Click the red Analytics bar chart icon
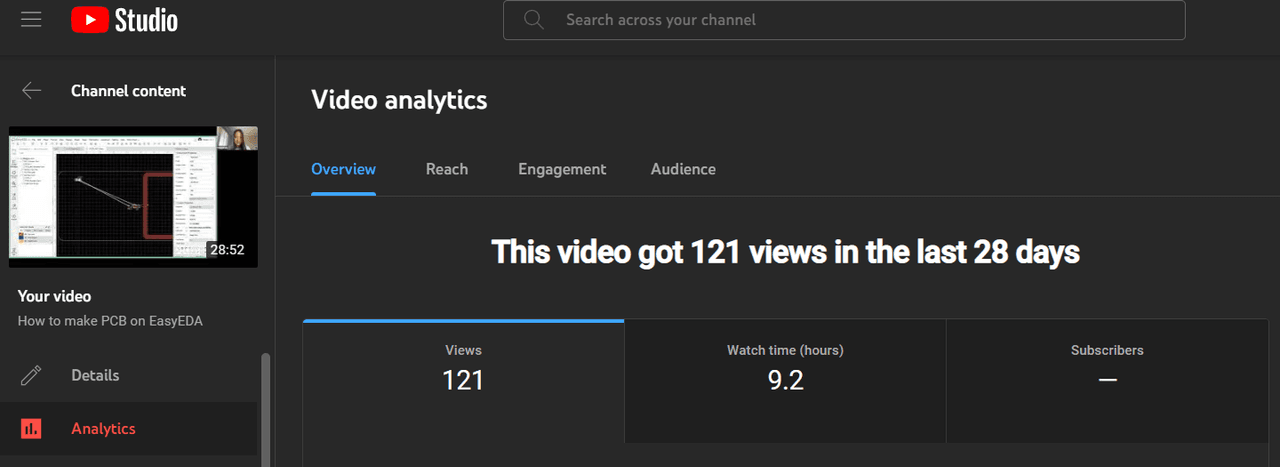1280x467 pixels. tap(32, 429)
